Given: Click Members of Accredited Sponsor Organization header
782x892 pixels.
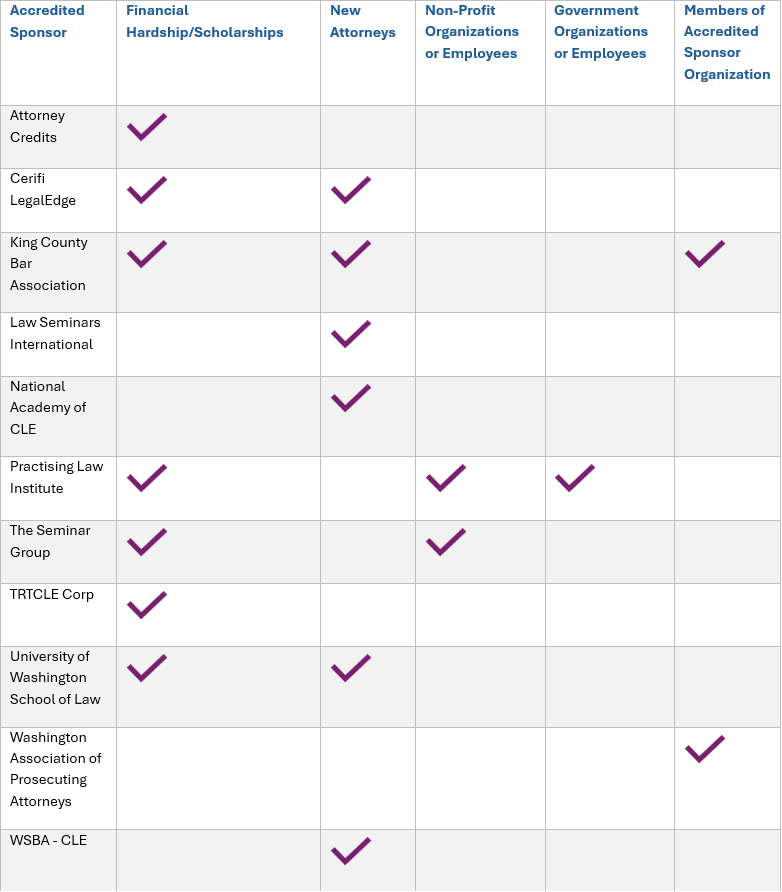Looking at the screenshot, I should click(727, 42).
